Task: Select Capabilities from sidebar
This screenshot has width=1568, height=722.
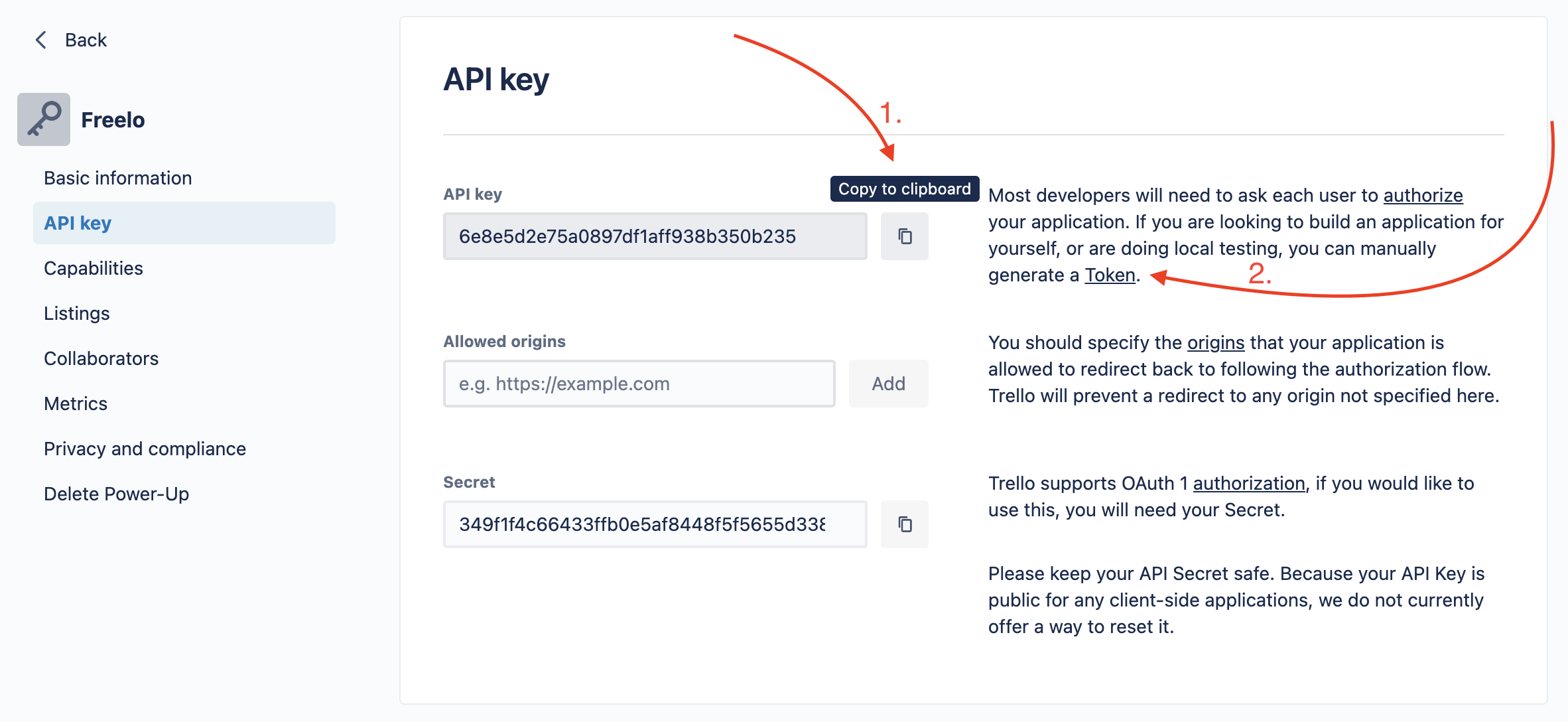Action: [x=92, y=268]
